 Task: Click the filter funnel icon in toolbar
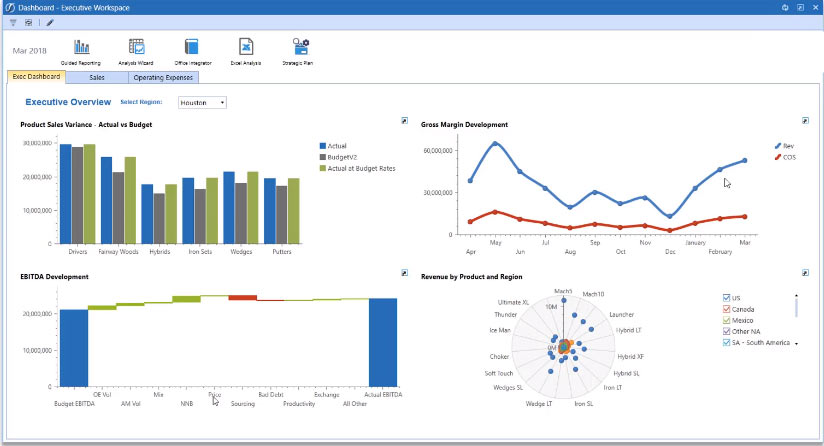coord(13,22)
